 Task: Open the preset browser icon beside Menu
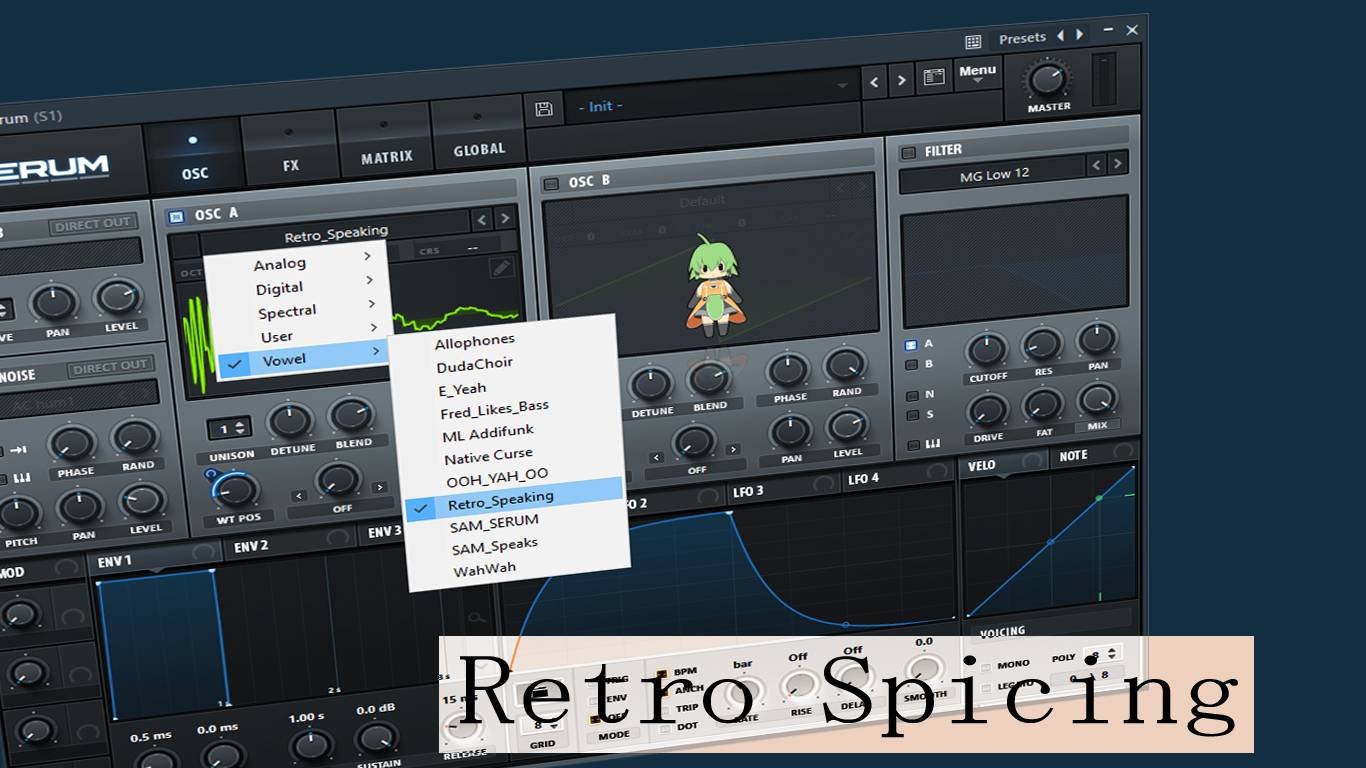(935, 77)
